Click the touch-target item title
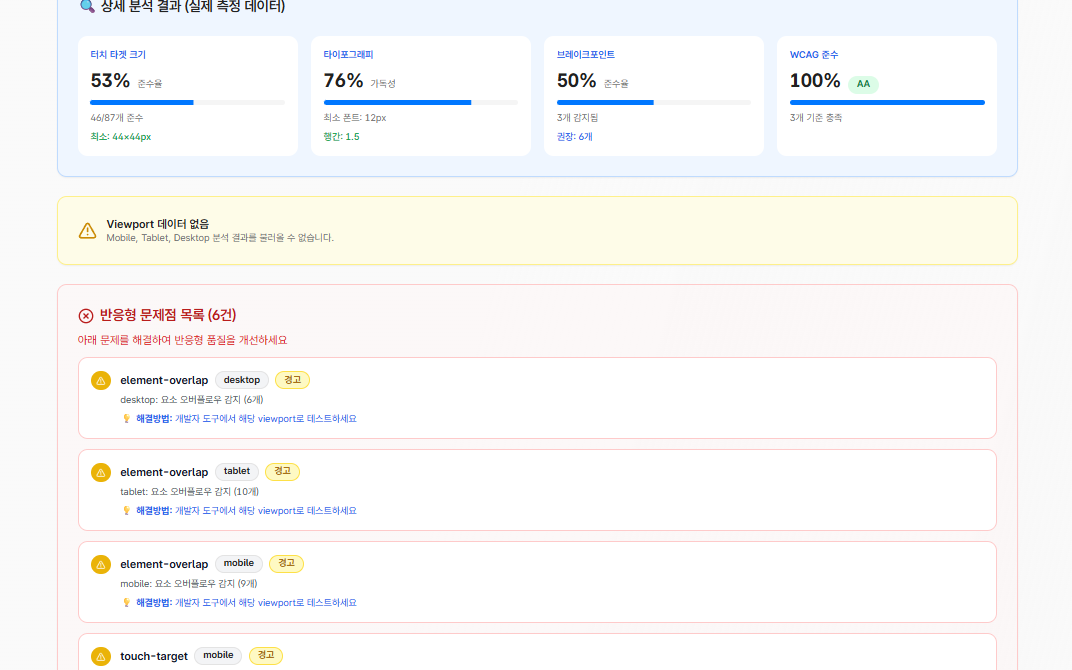1072x670 pixels. [x=154, y=656]
